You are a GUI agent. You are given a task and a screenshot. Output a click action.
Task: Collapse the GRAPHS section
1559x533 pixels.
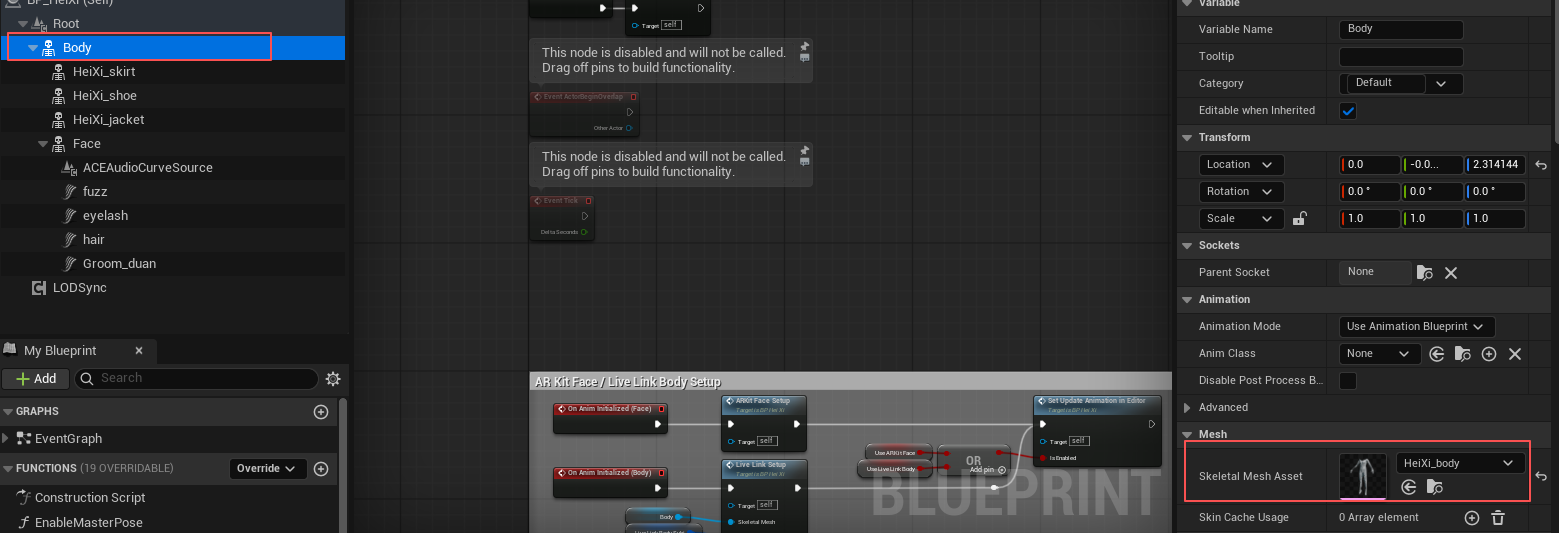click(x=8, y=412)
